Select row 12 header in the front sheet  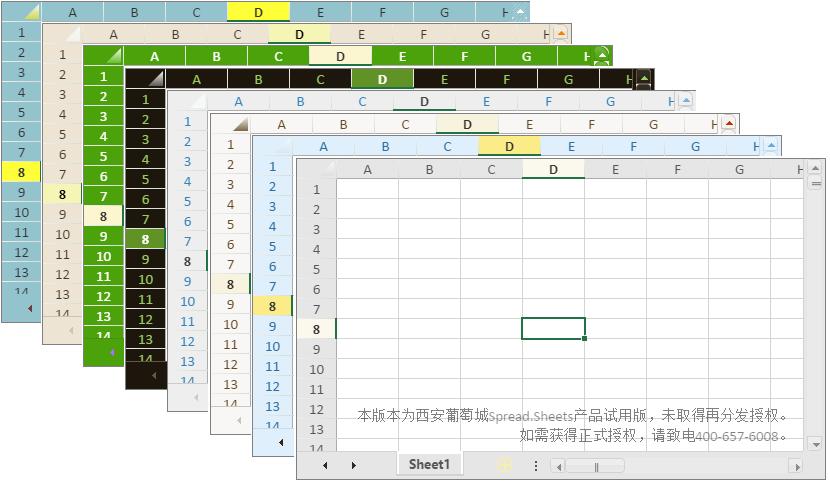(317, 409)
